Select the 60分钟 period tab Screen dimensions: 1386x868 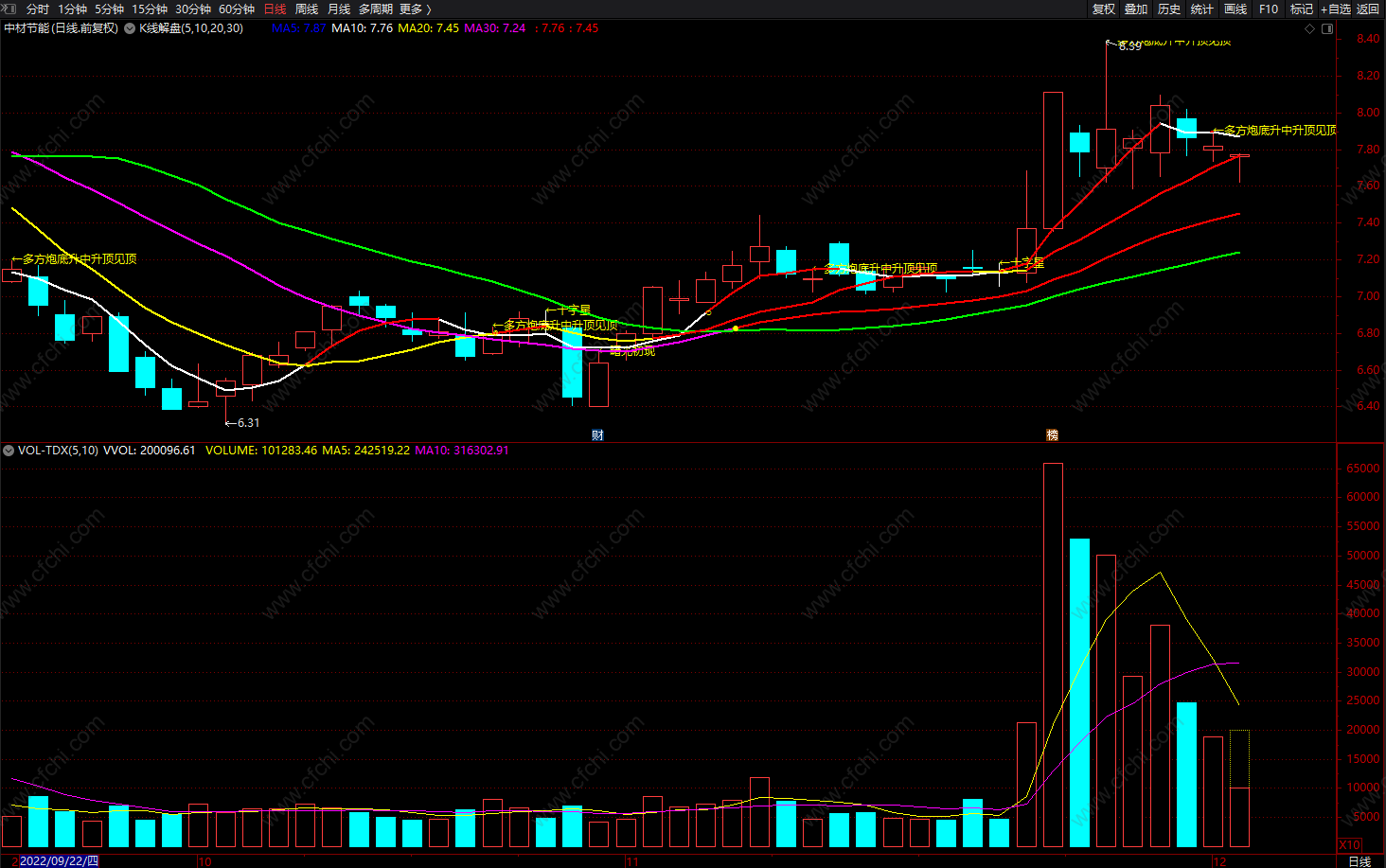point(237,9)
